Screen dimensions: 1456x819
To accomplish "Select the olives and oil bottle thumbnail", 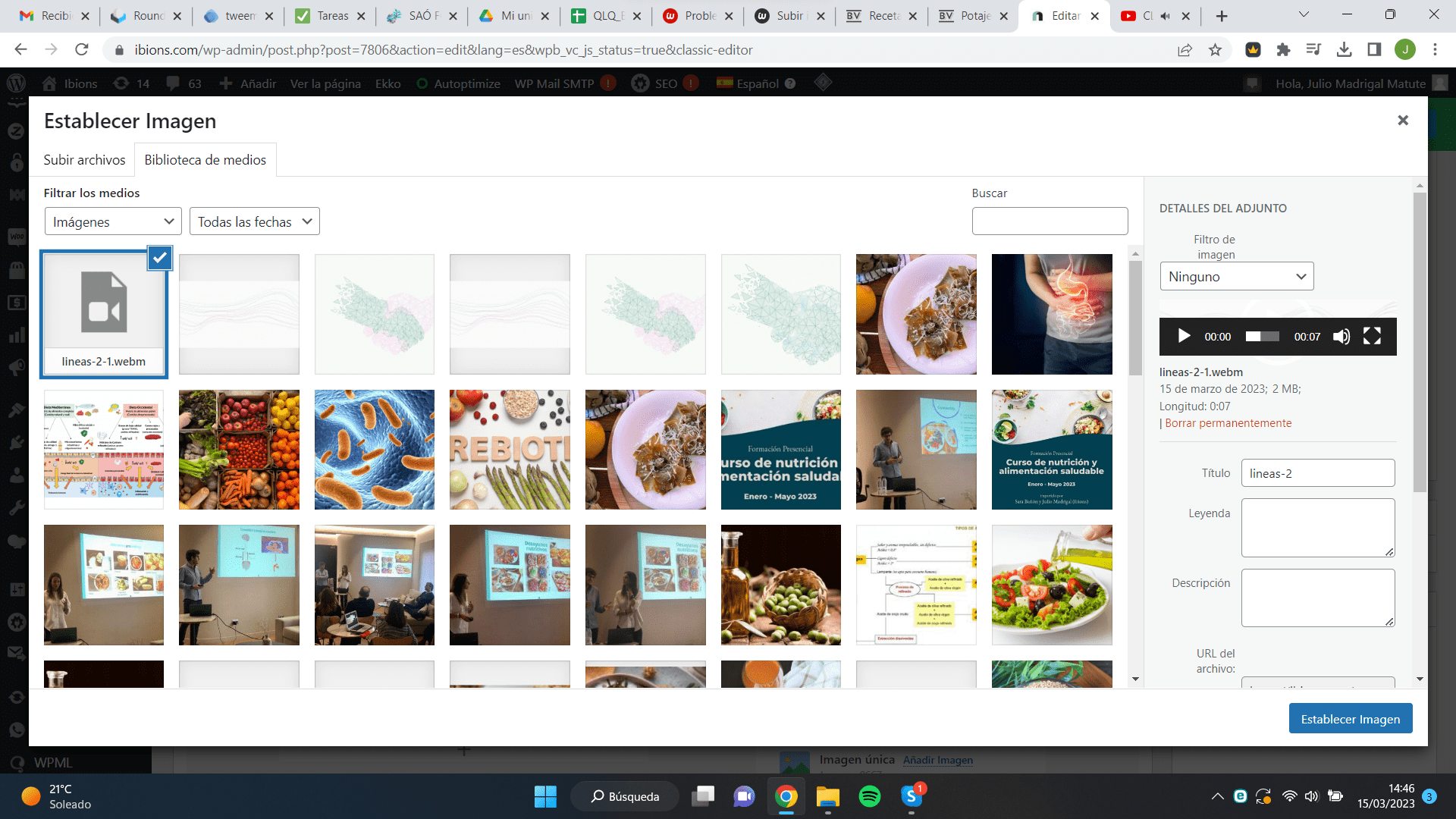I will pyautogui.click(x=780, y=585).
